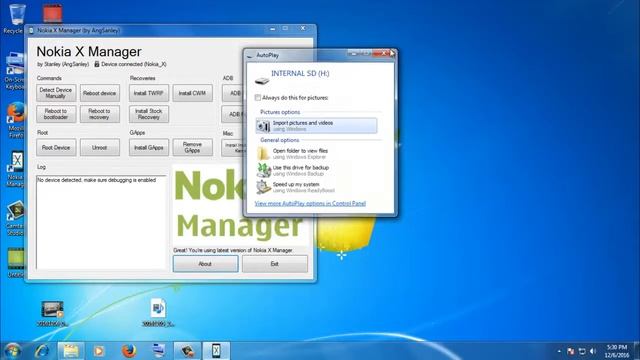Switch to the Camtasia recorder taskbar item

click(187, 351)
